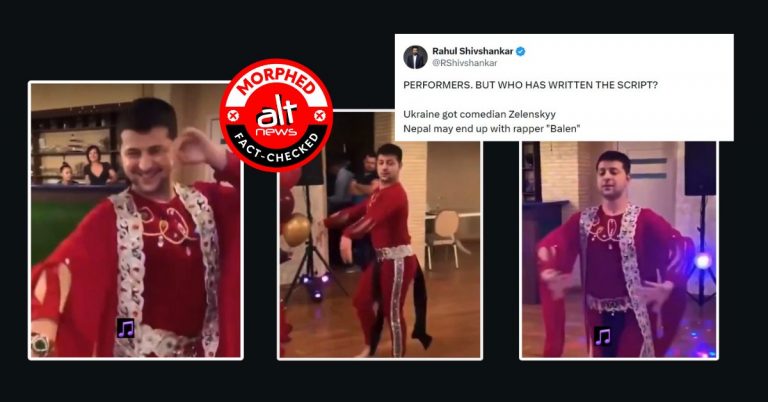Open the middle video frame of full-body dancer
Screen dimensions: 768x402
[380, 236]
